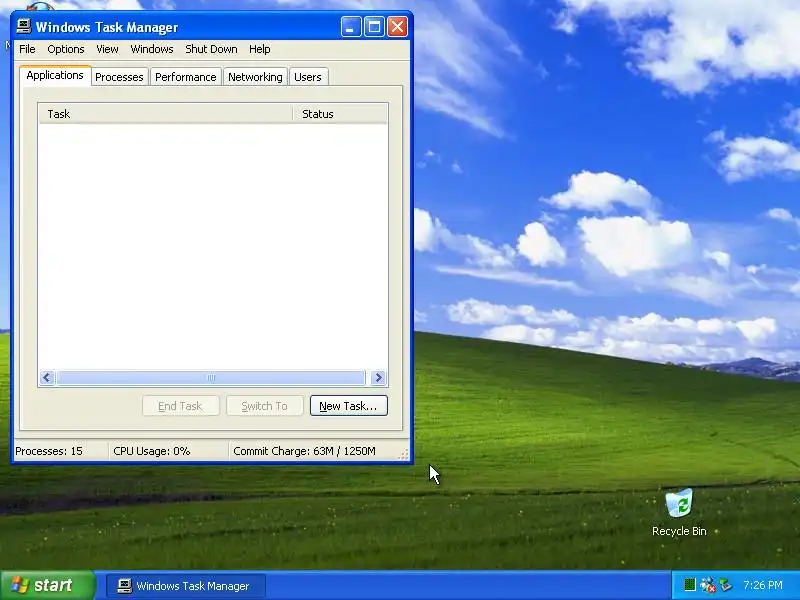Switch to the Processes tab

(x=119, y=77)
